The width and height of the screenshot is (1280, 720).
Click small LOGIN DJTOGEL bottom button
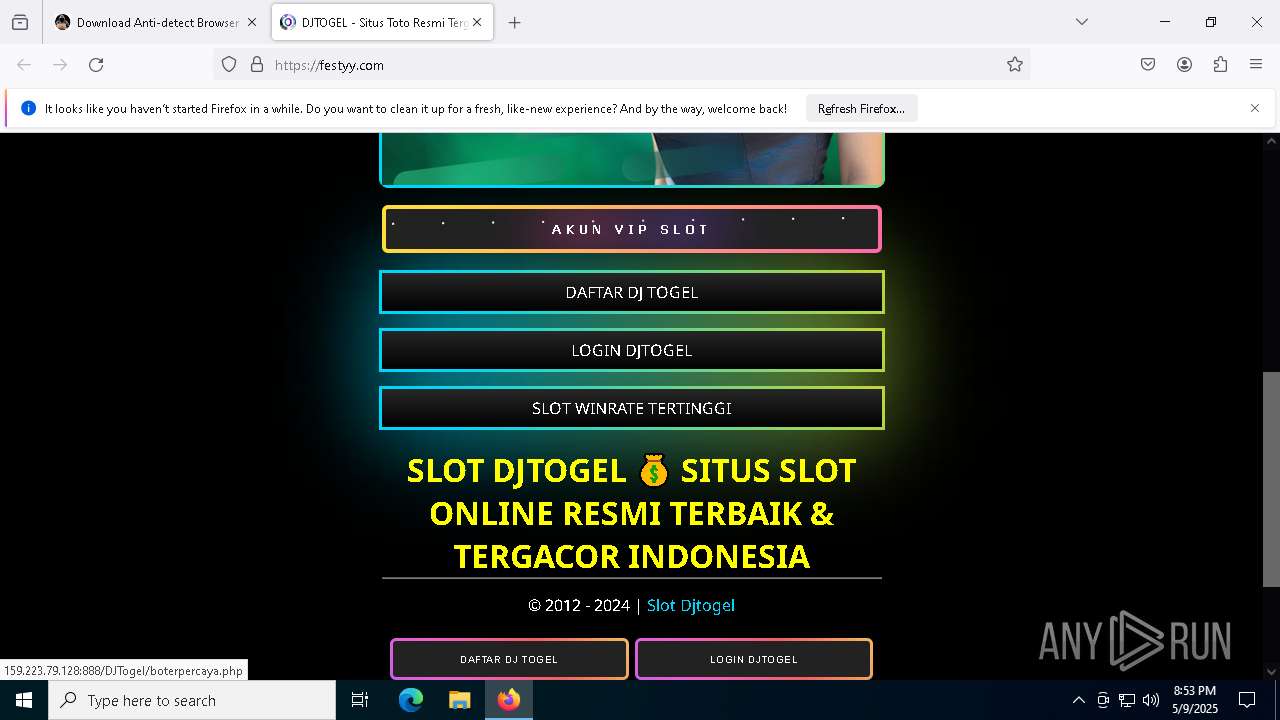click(x=753, y=659)
